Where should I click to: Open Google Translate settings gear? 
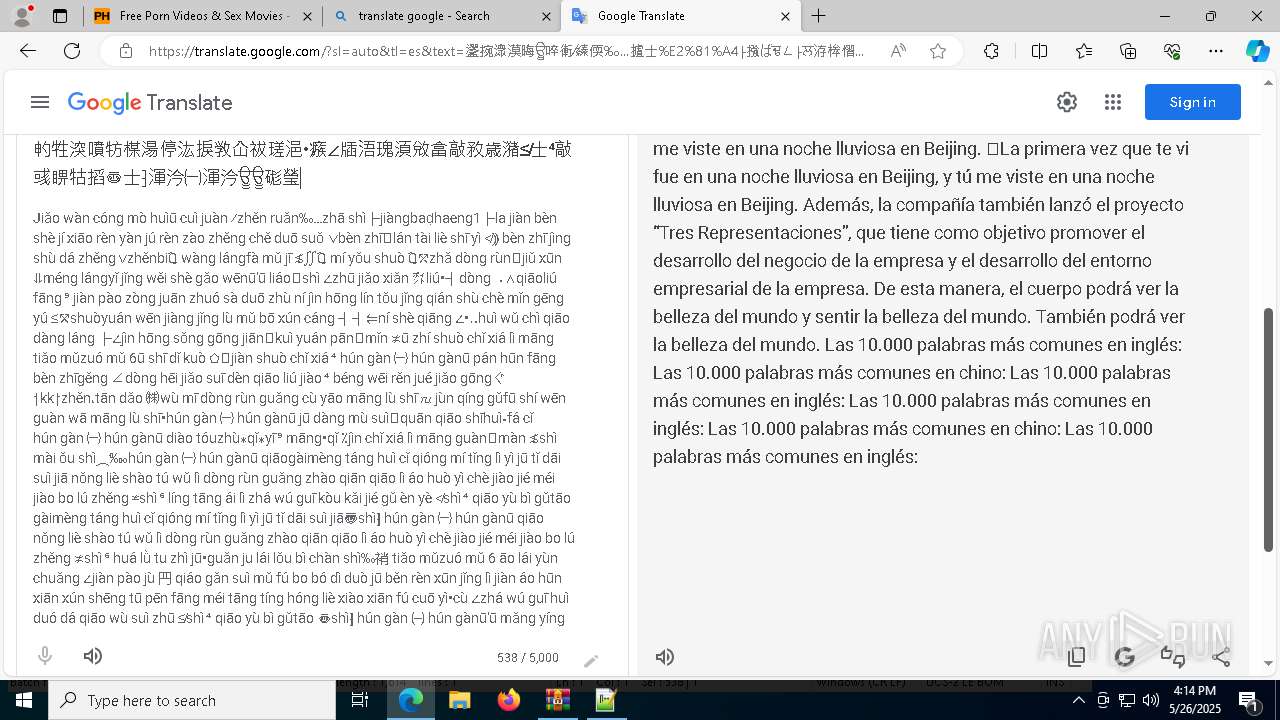(1067, 102)
